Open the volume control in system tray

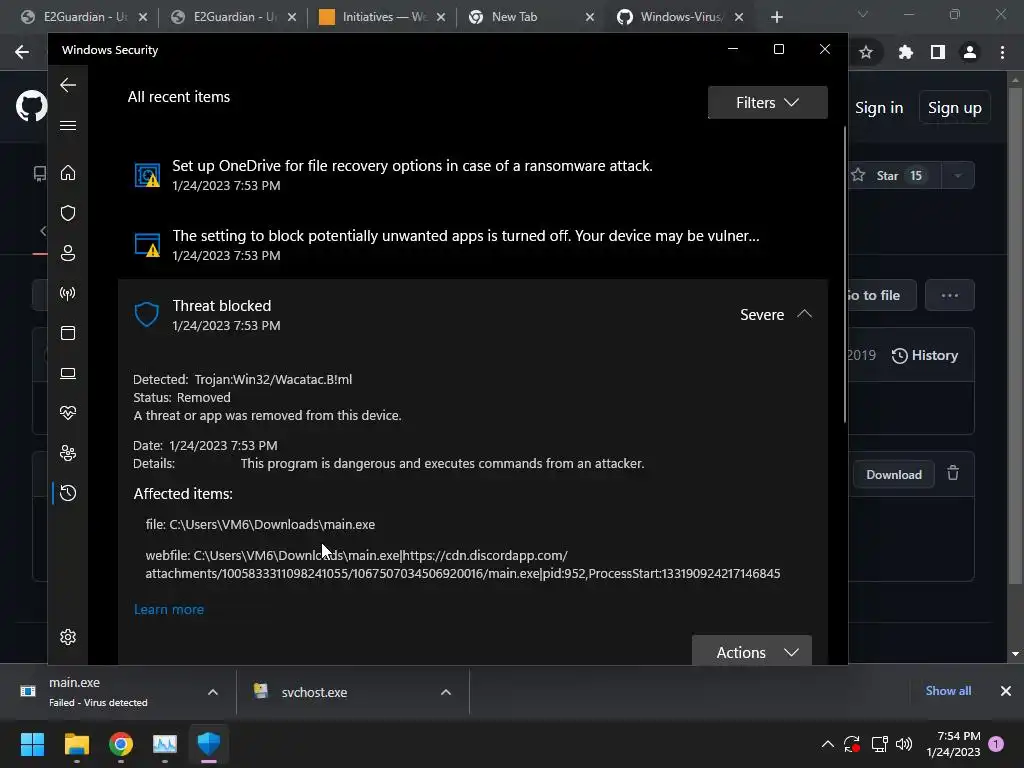[904, 744]
